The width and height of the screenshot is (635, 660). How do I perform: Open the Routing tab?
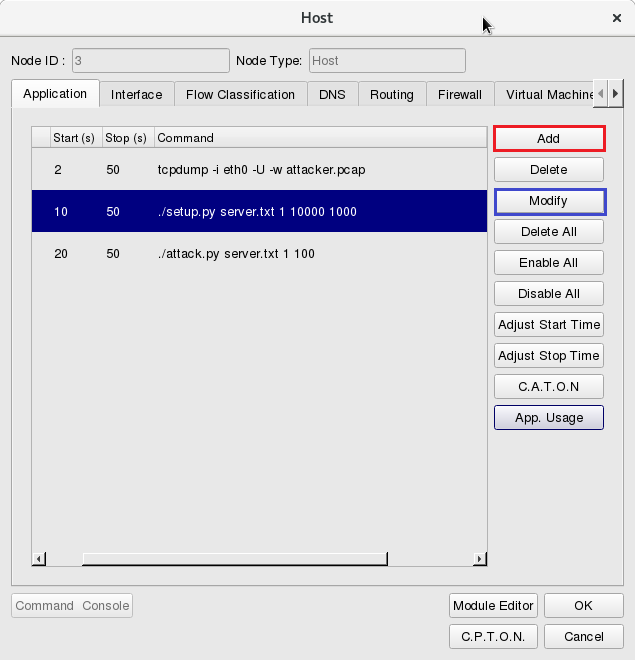pyautogui.click(x=392, y=94)
